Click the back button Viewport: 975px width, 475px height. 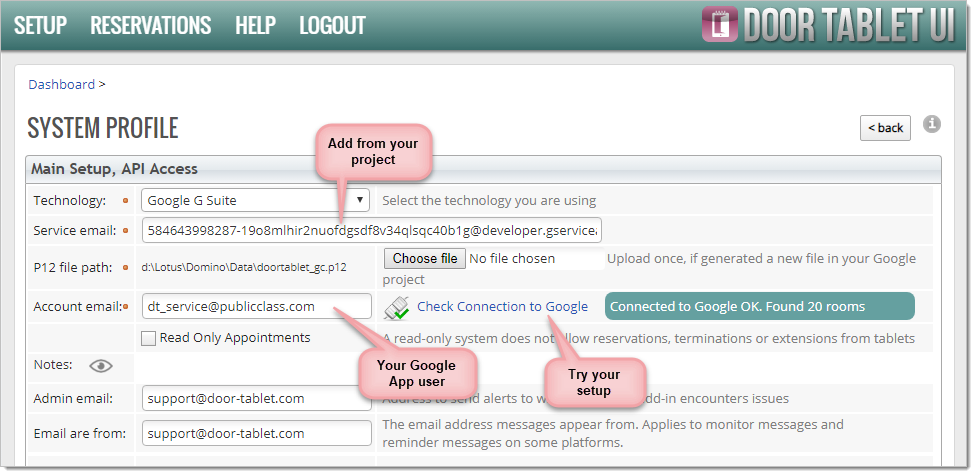[885, 127]
